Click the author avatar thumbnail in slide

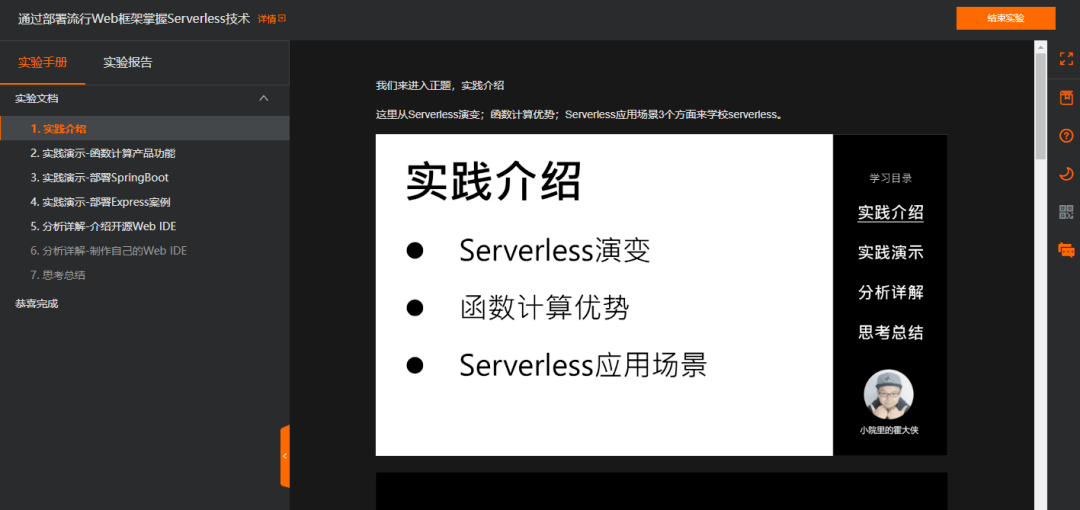pos(889,394)
